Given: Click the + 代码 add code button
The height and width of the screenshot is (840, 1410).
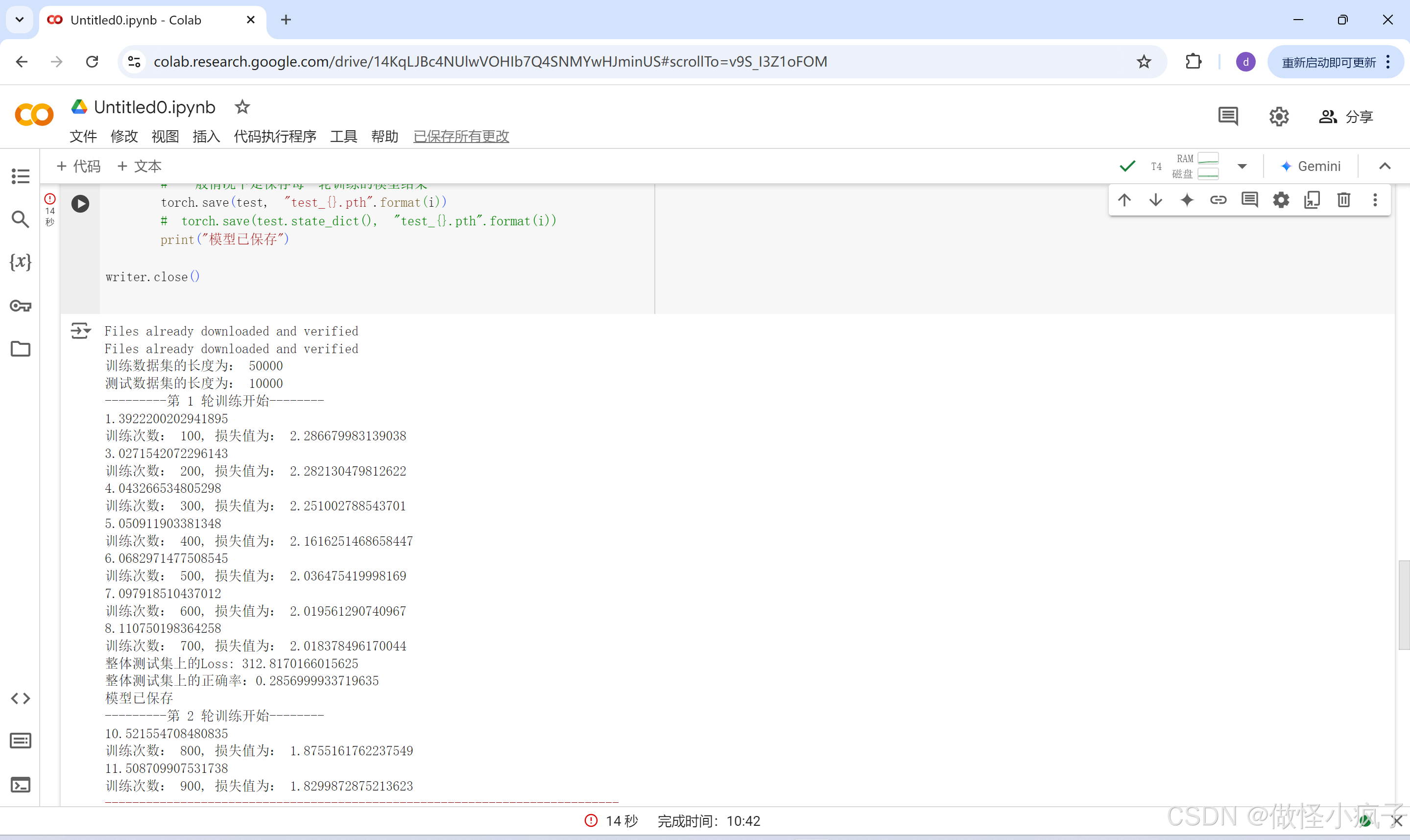Looking at the screenshot, I should (79, 166).
